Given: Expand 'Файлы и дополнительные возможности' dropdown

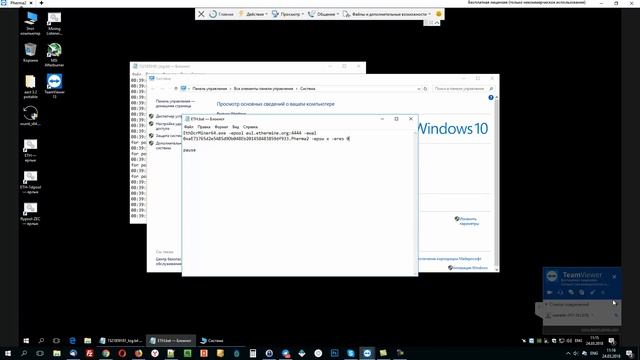Looking at the screenshot, I should 387,14.
